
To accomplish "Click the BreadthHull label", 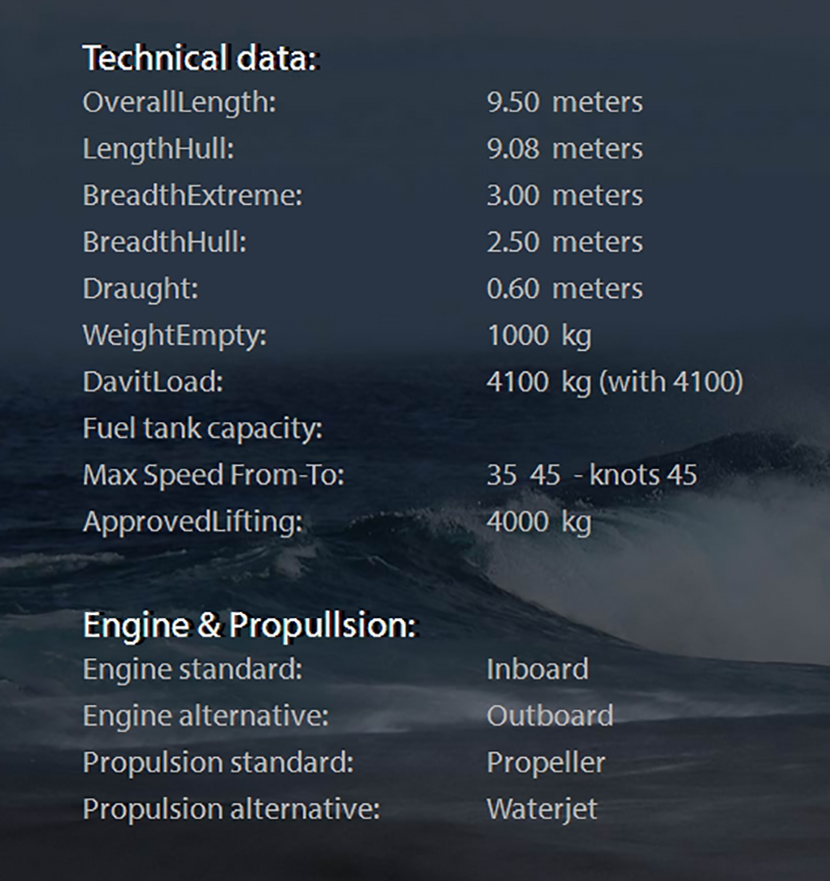I will click(x=165, y=242).
